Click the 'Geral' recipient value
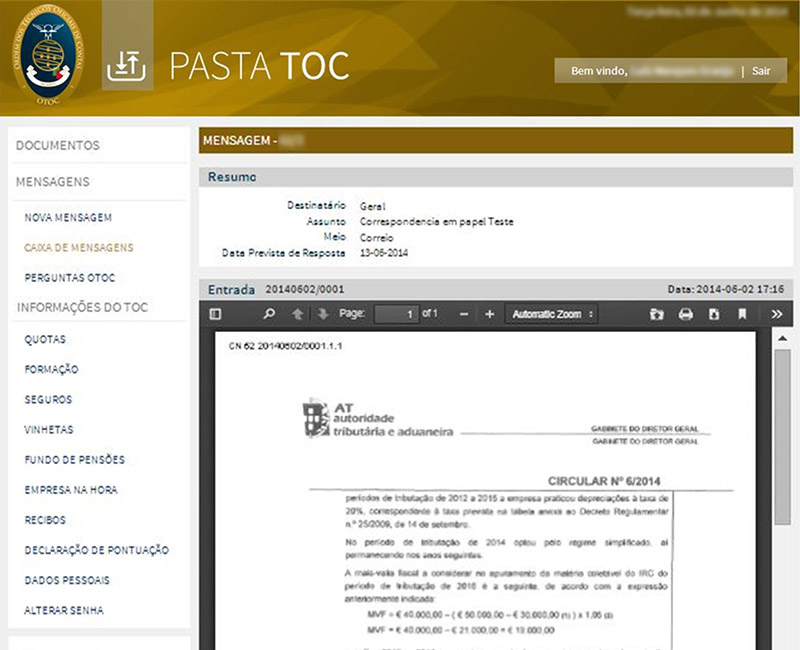The width and height of the screenshot is (800, 650). (x=372, y=206)
